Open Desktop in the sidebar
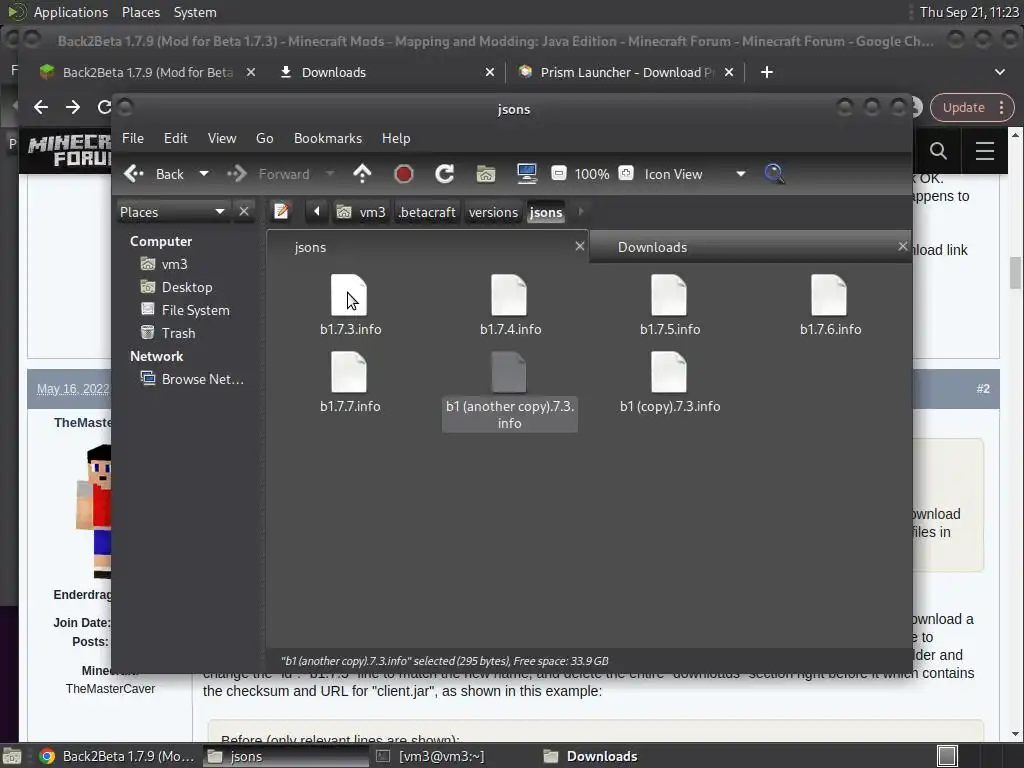The height and width of the screenshot is (768, 1024). pos(176,287)
